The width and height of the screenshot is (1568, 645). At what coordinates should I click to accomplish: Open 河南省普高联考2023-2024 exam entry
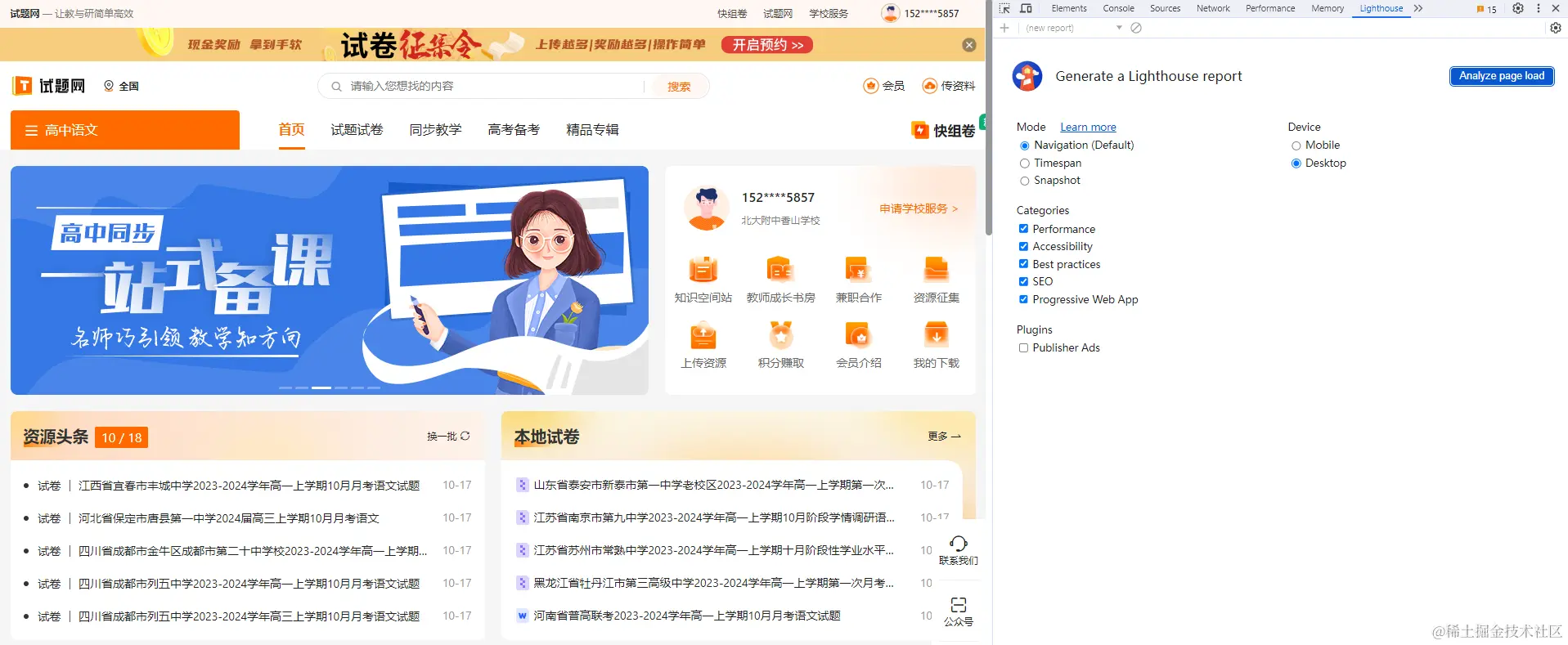(687, 616)
